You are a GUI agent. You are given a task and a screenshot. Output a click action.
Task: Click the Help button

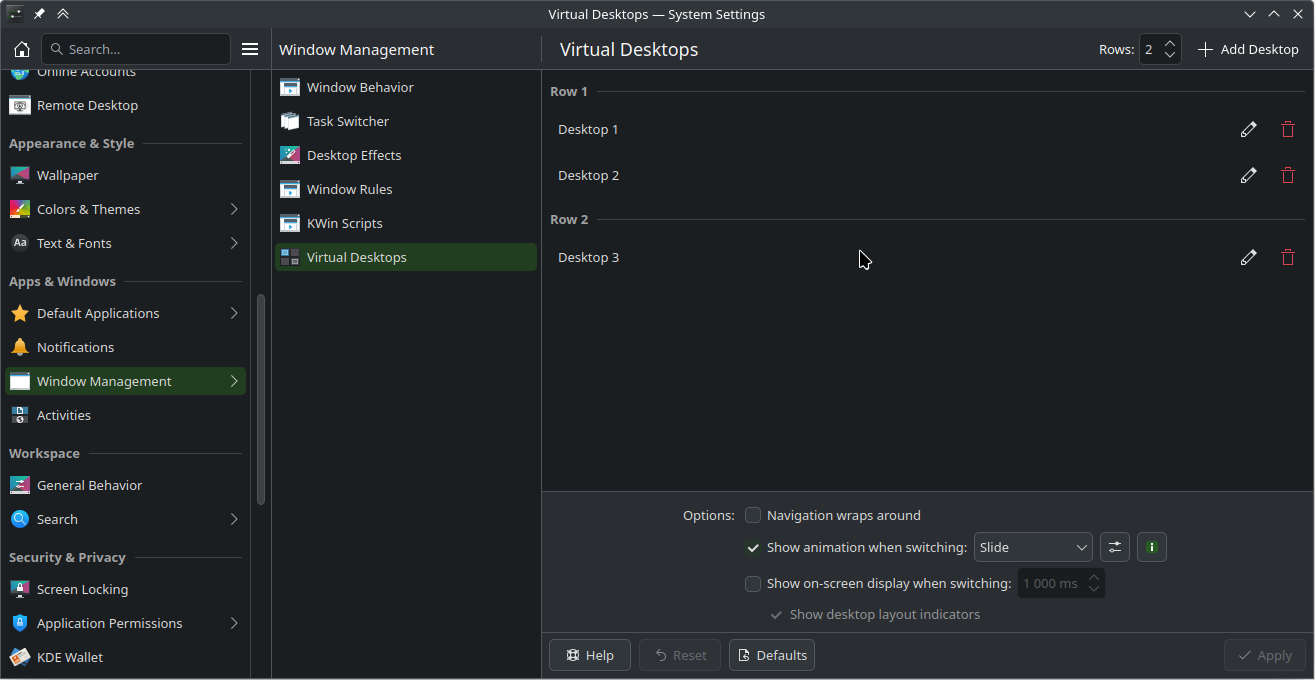590,655
